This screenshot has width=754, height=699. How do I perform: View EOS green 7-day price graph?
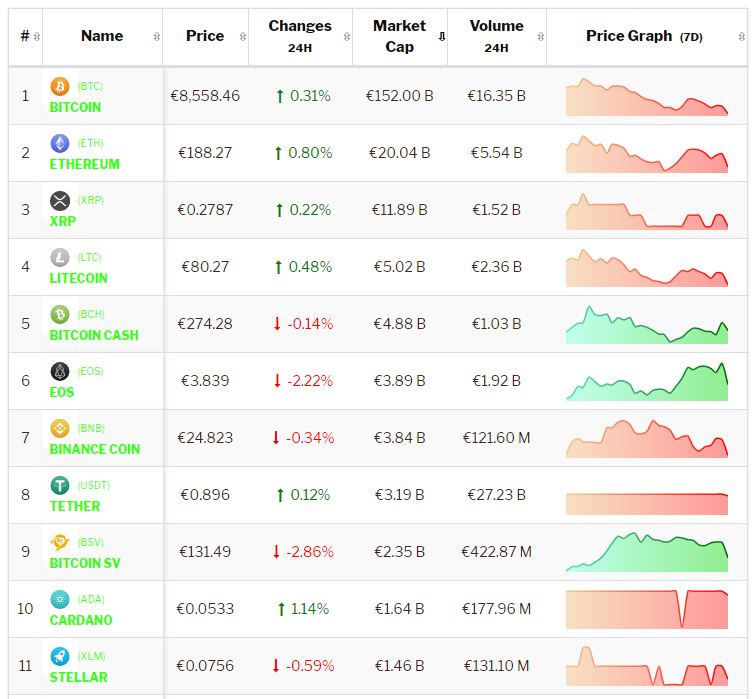coord(646,382)
